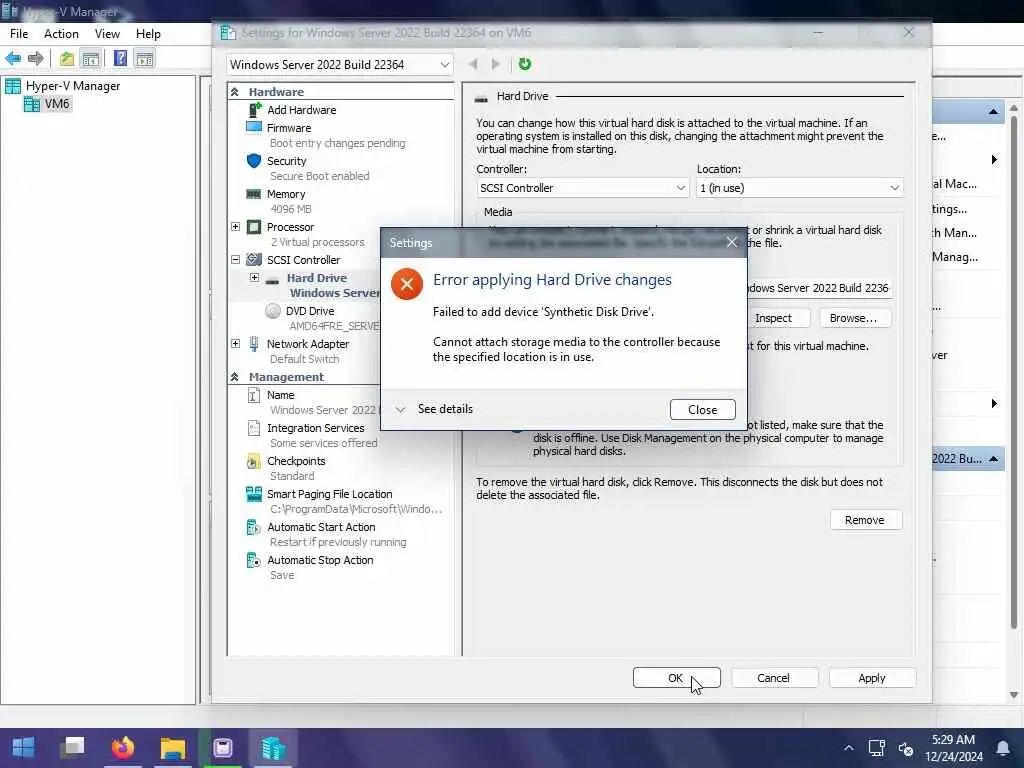Click OK in Settings window
This screenshot has height=768, width=1024.
(677, 678)
